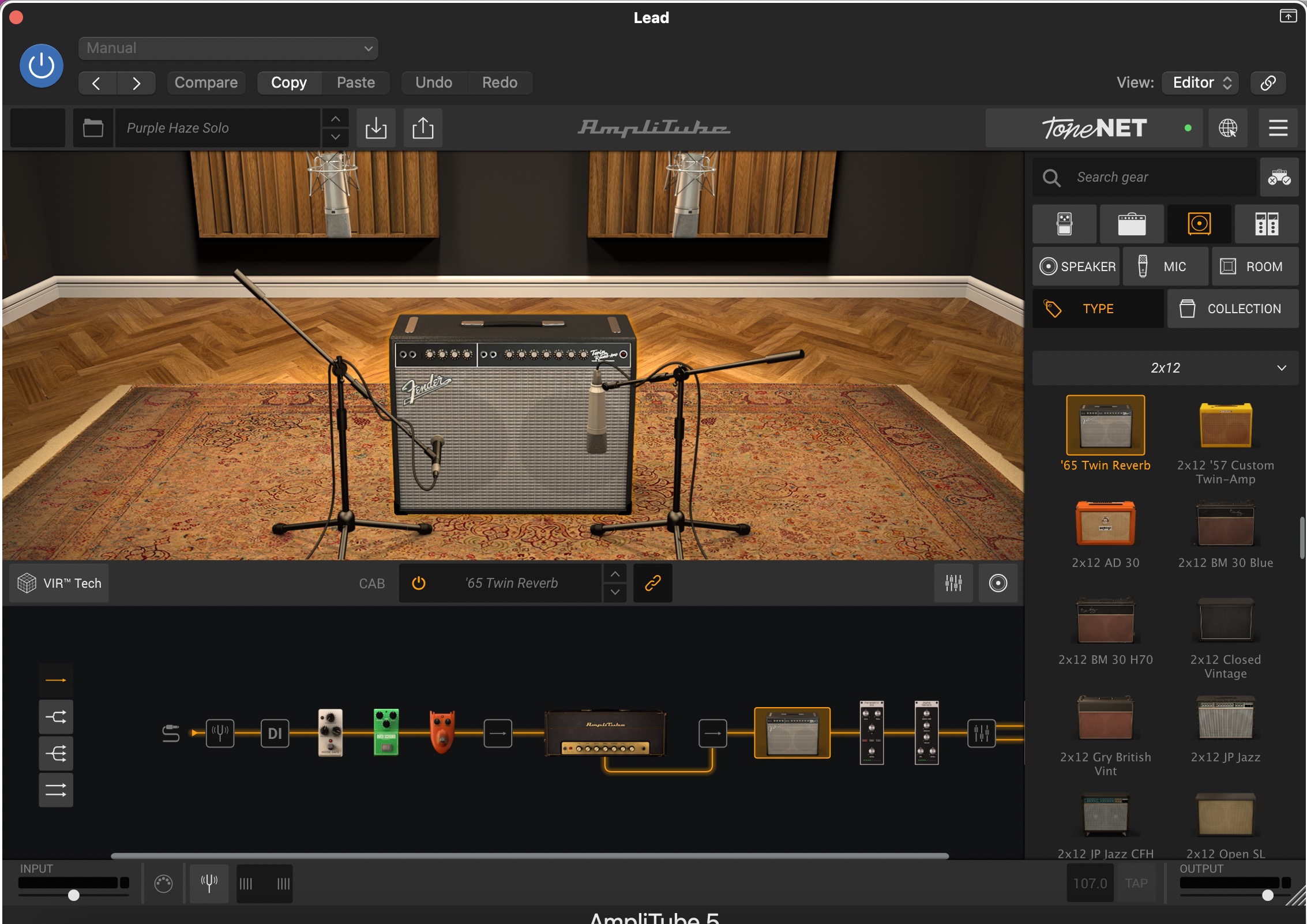This screenshot has height=924, width=1307.
Task: Step cab selection down arrow
Action: tap(615, 592)
